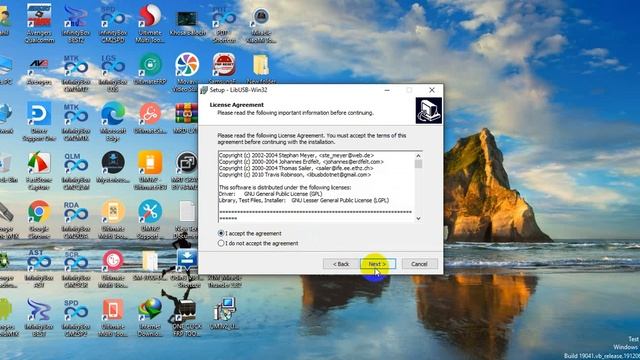Open yellow round phone Ultimate Multi Tool icon

tap(113, 219)
